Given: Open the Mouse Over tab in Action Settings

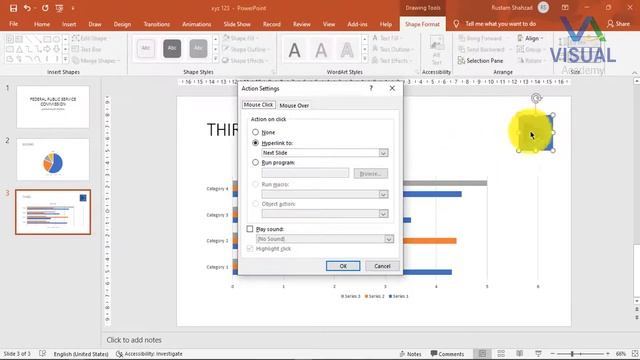Looking at the screenshot, I should (x=294, y=105).
